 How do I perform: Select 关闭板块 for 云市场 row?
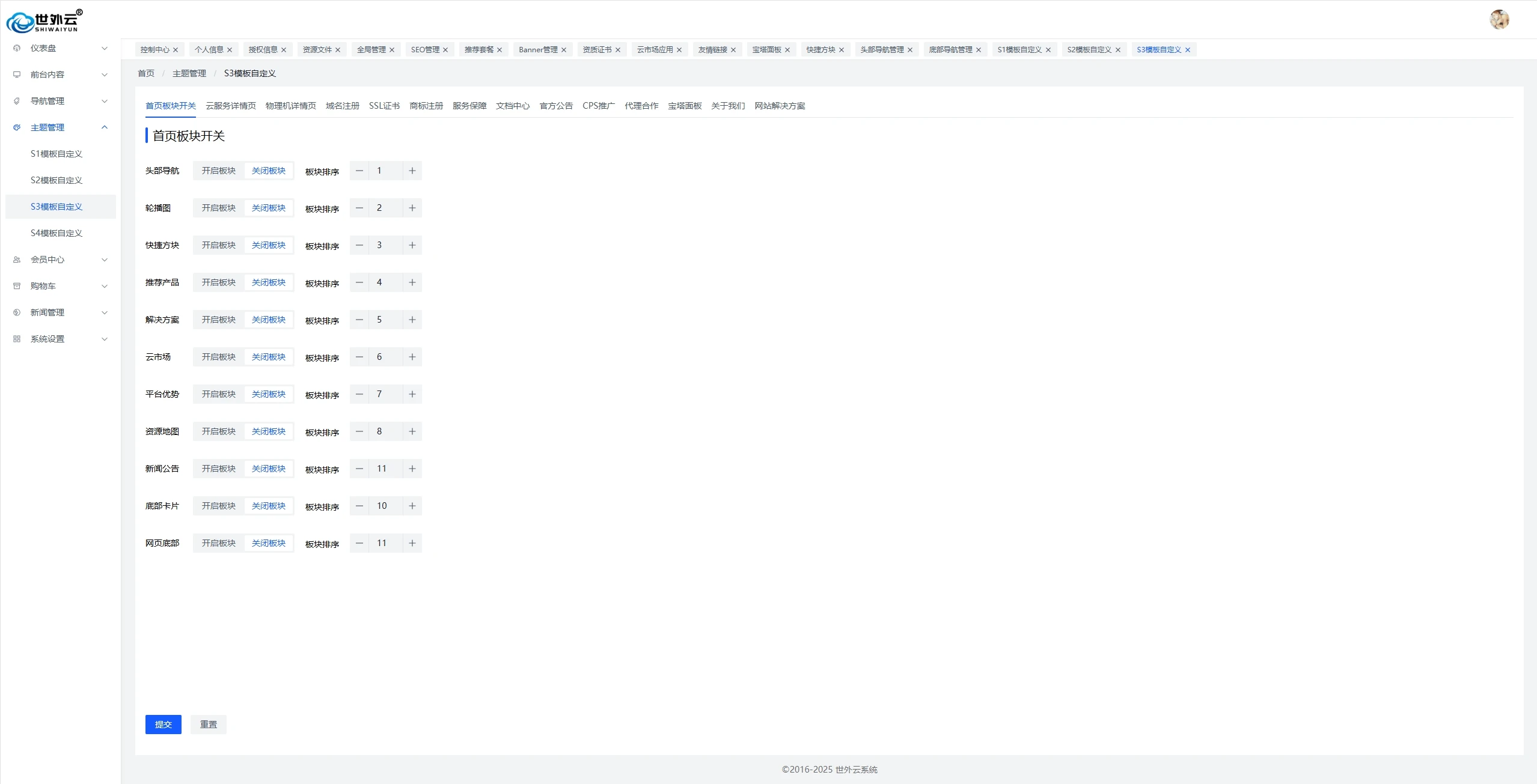[269, 357]
